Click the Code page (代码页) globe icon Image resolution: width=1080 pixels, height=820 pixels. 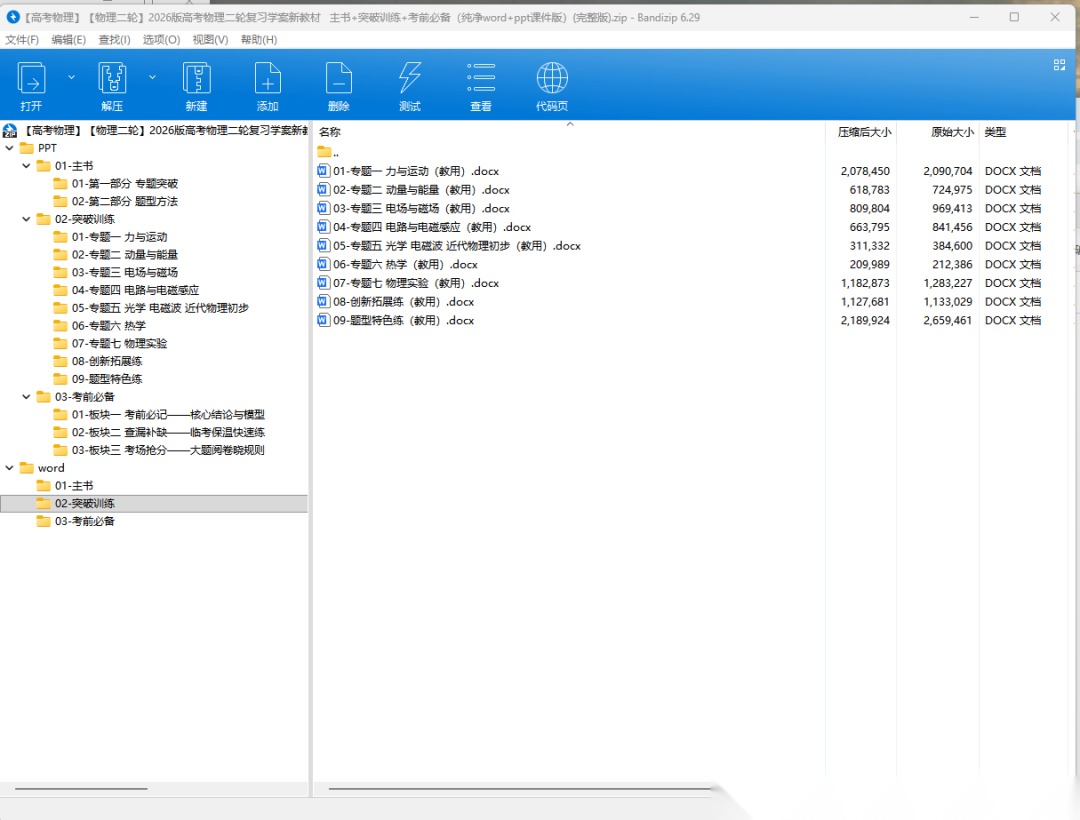coord(552,79)
